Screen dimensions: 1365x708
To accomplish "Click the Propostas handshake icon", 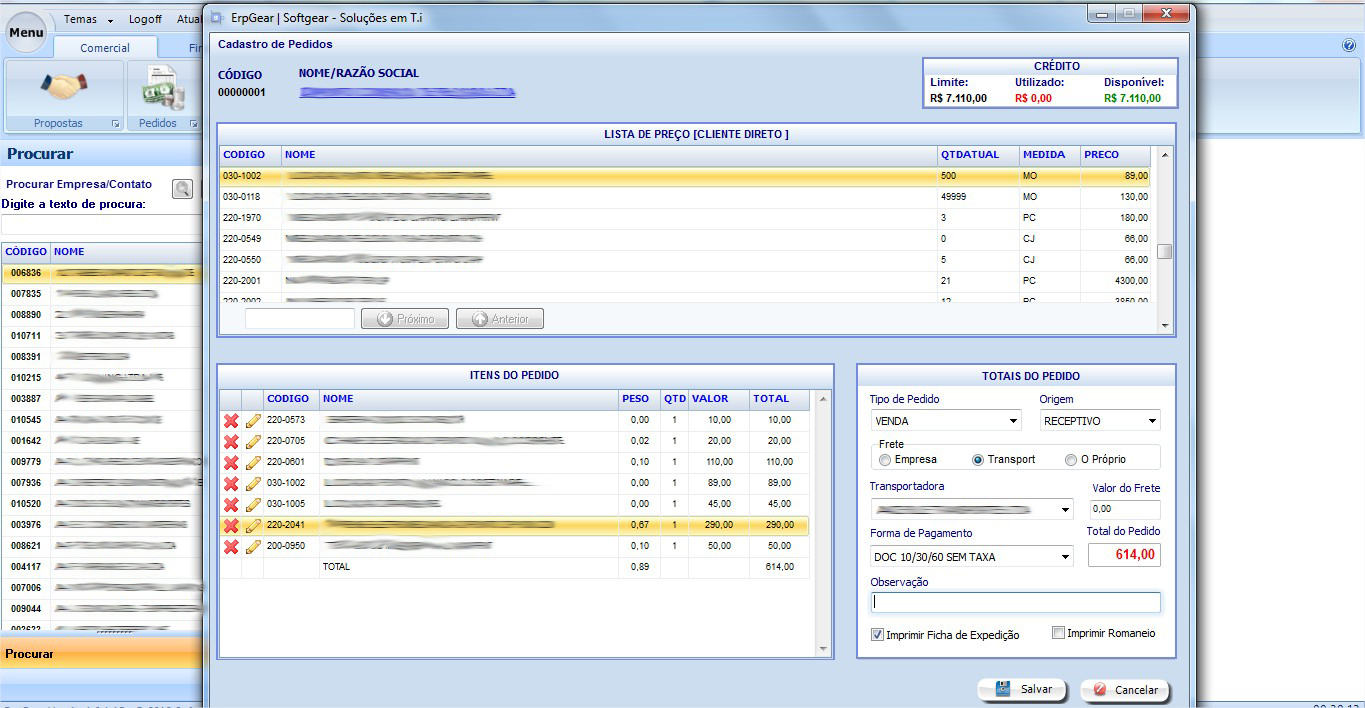I will click(64, 88).
